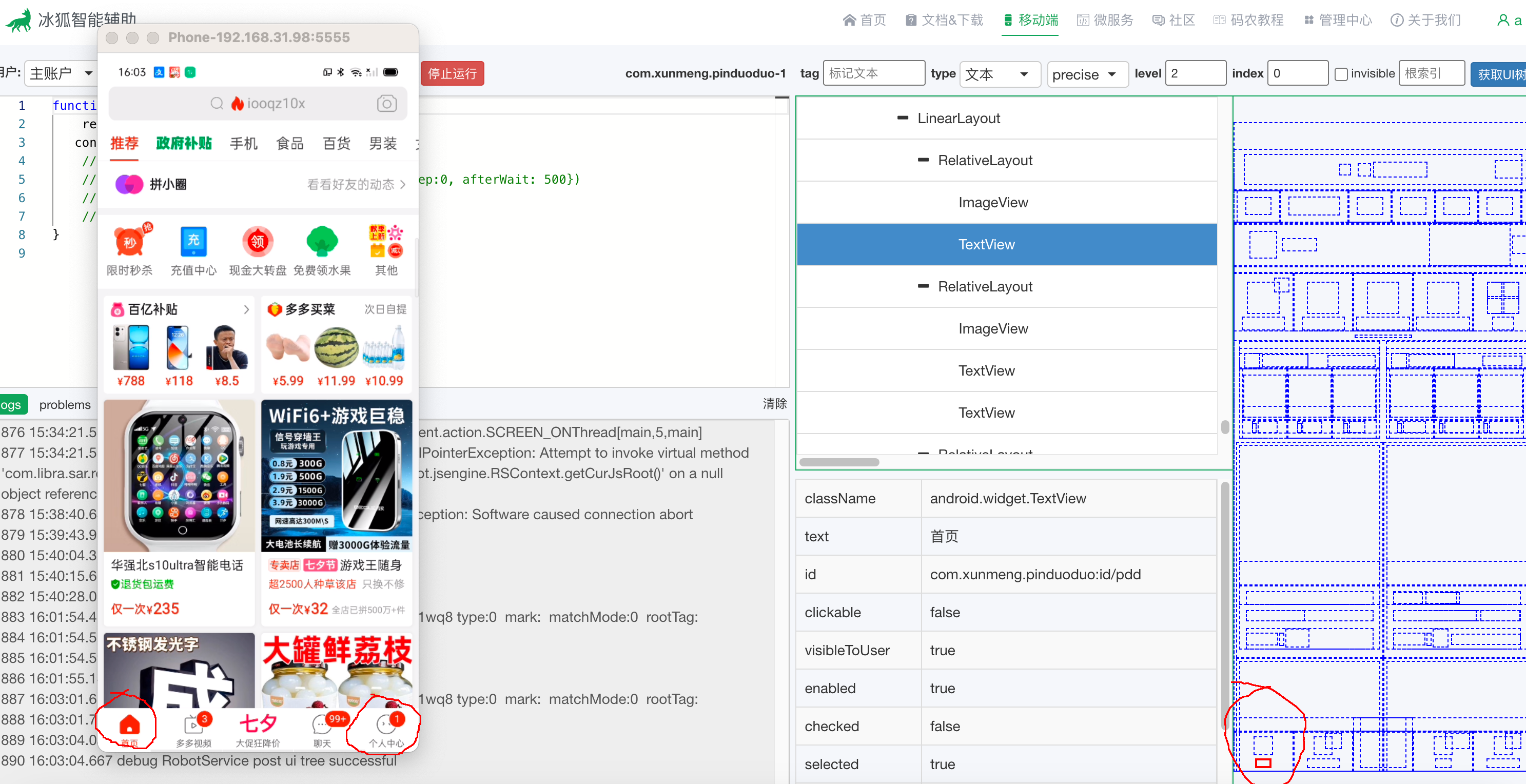
Task: Switch to 政府补贴 tab
Action: [x=184, y=143]
